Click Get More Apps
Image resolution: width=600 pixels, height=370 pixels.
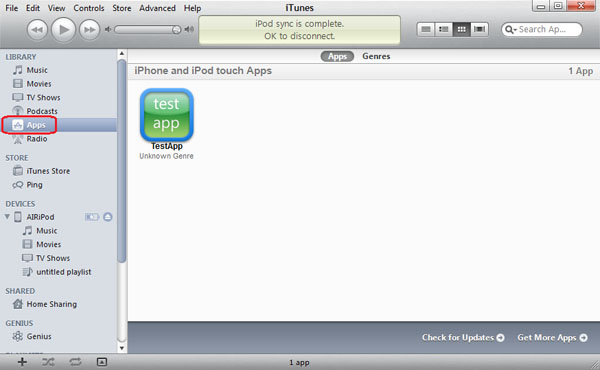[x=552, y=337]
